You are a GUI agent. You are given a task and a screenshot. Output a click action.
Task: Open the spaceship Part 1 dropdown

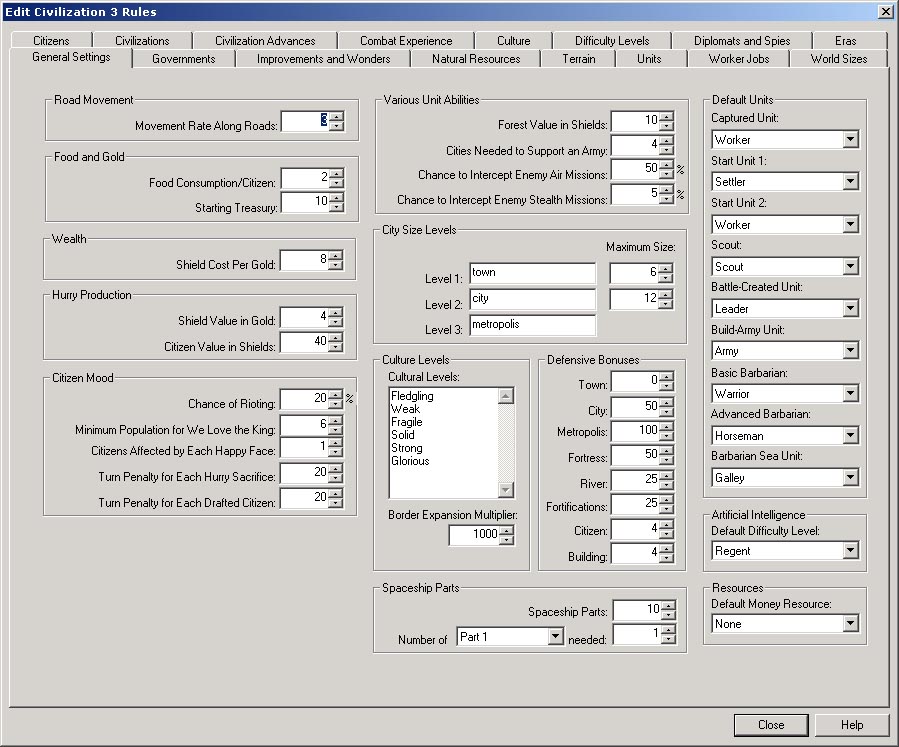[x=555, y=636]
